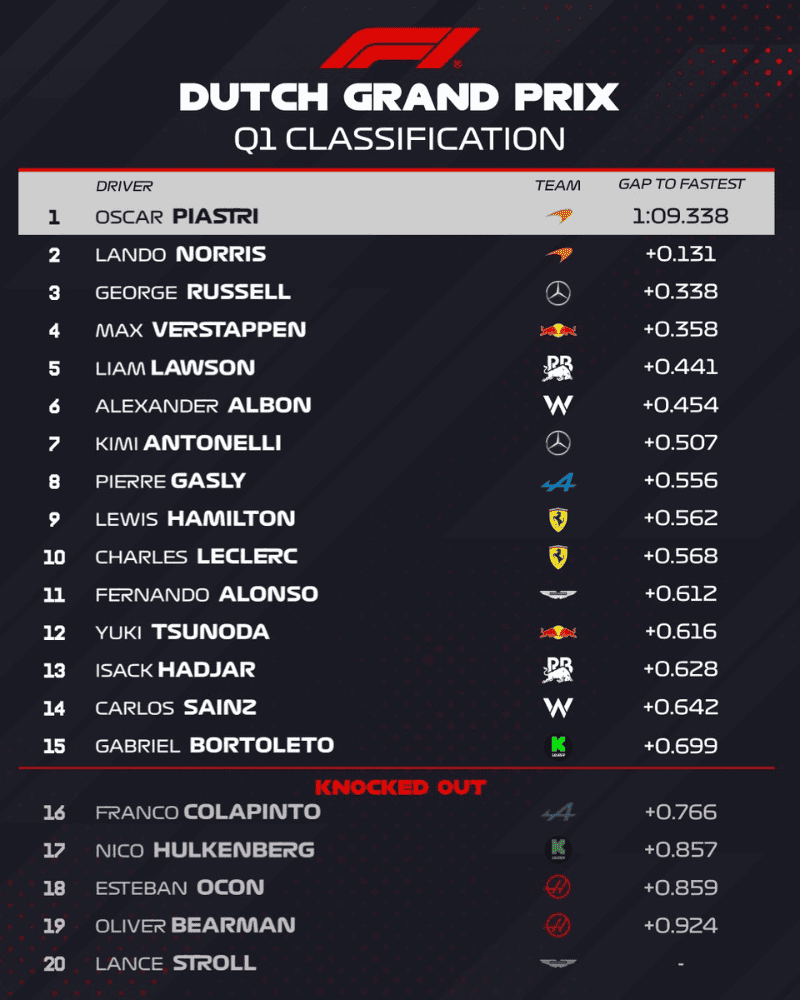Select the 1:09.338 fastest lap time
The width and height of the screenshot is (800, 1000).
[681, 216]
